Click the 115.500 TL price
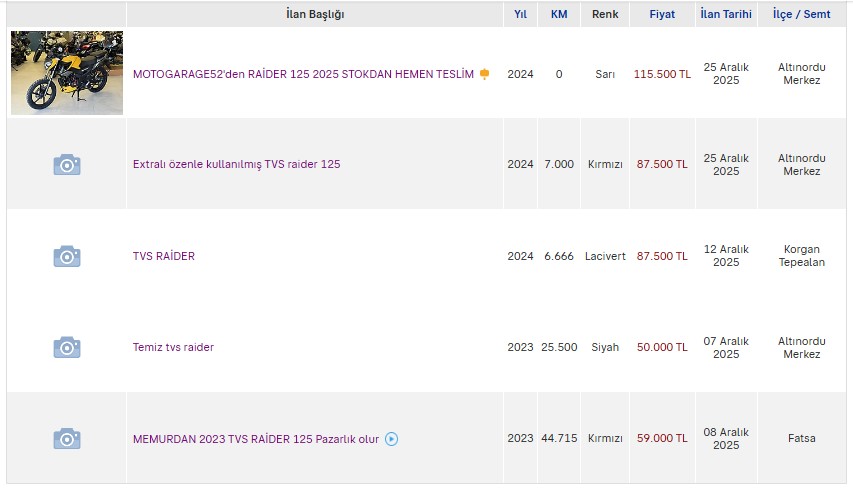This screenshot has height=488, width=853. [x=662, y=74]
